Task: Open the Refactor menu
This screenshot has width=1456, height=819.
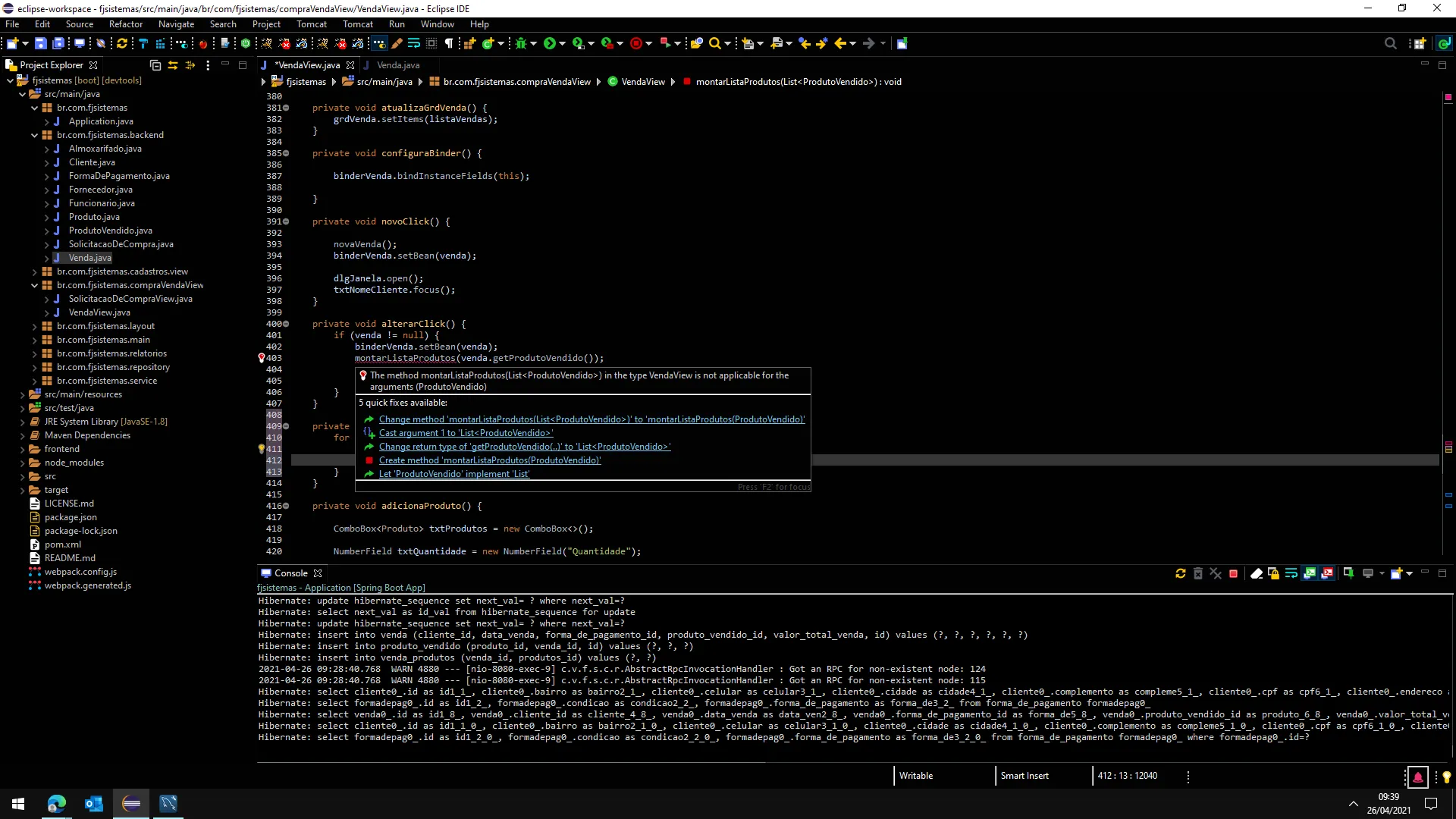Action: click(125, 24)
